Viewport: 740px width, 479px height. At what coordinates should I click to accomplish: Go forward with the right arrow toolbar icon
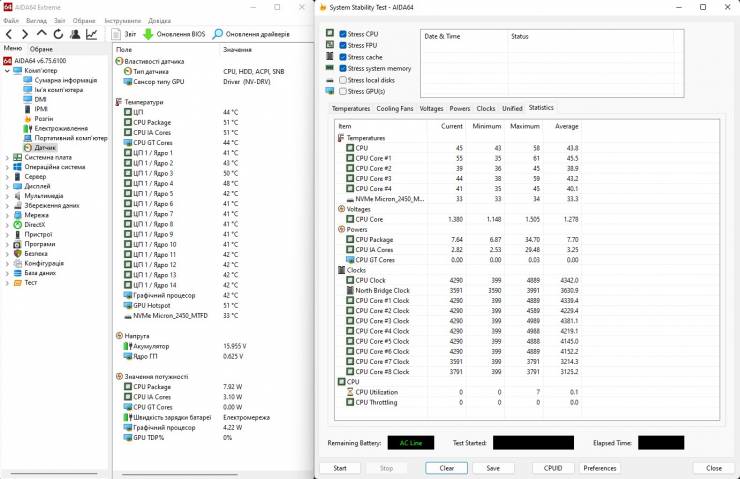25,34
